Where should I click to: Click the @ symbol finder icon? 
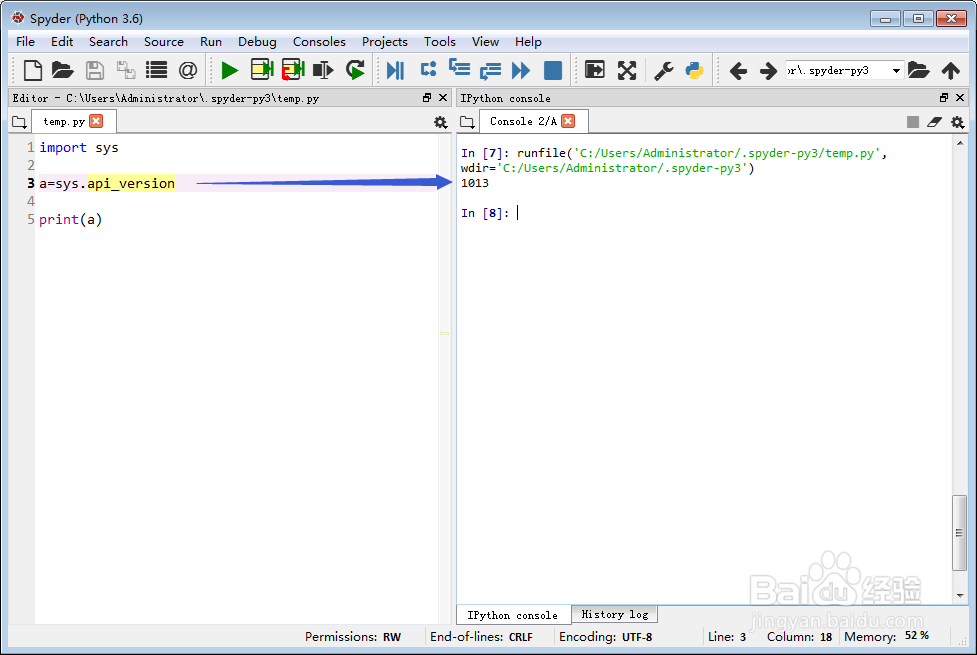point(188,70)
